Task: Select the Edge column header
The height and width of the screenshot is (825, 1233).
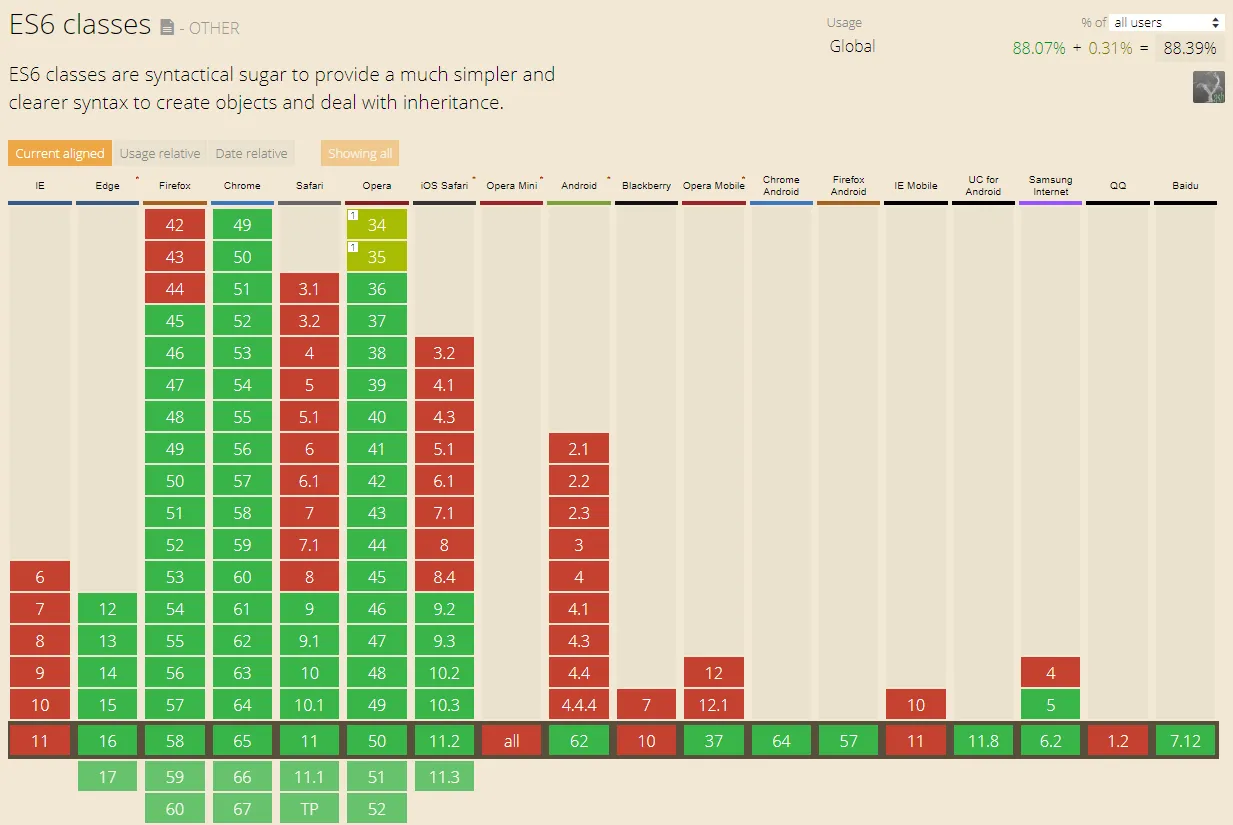Action: click(107, 186)
